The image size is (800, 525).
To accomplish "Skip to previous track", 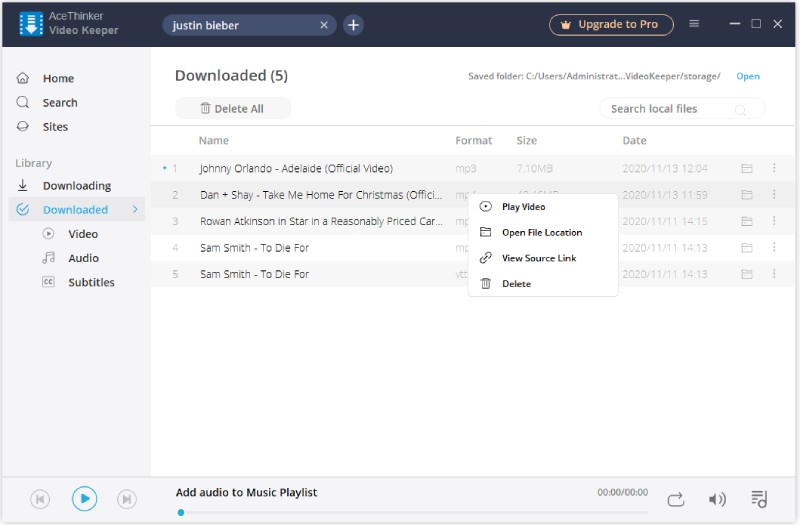I will point(40,499).
